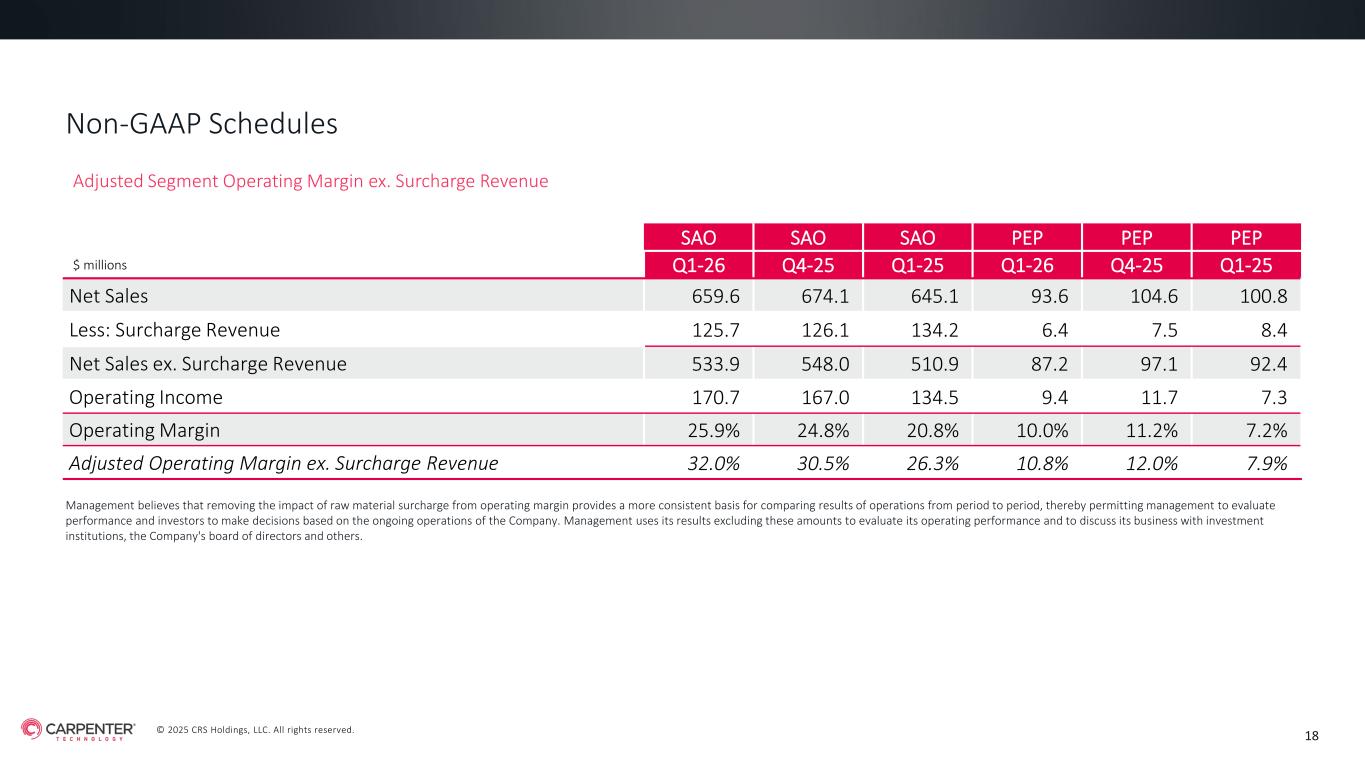Viewport: 1365px width, 768px height.
Task: Click the CRS Holdings copyright notice
Action: (255, 730)
